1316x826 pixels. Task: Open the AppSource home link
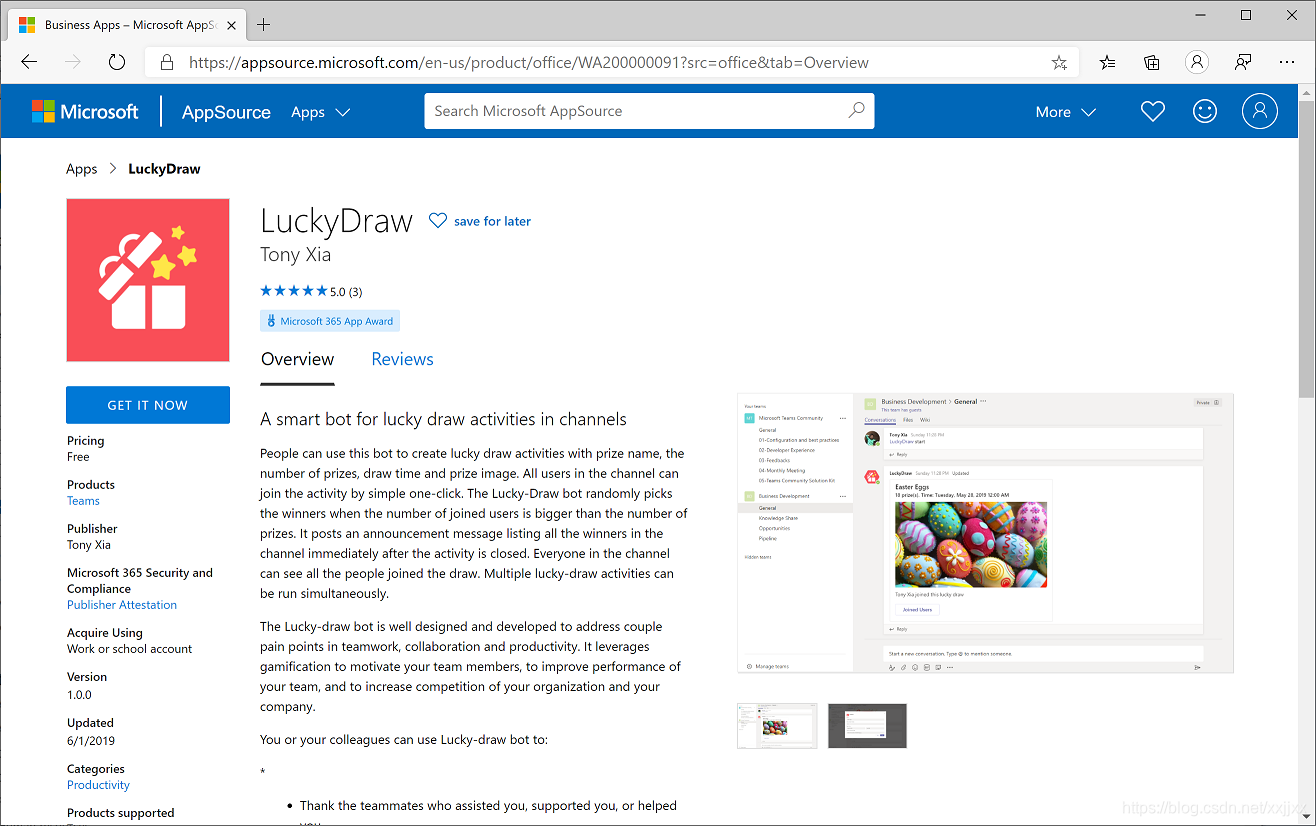226,112
